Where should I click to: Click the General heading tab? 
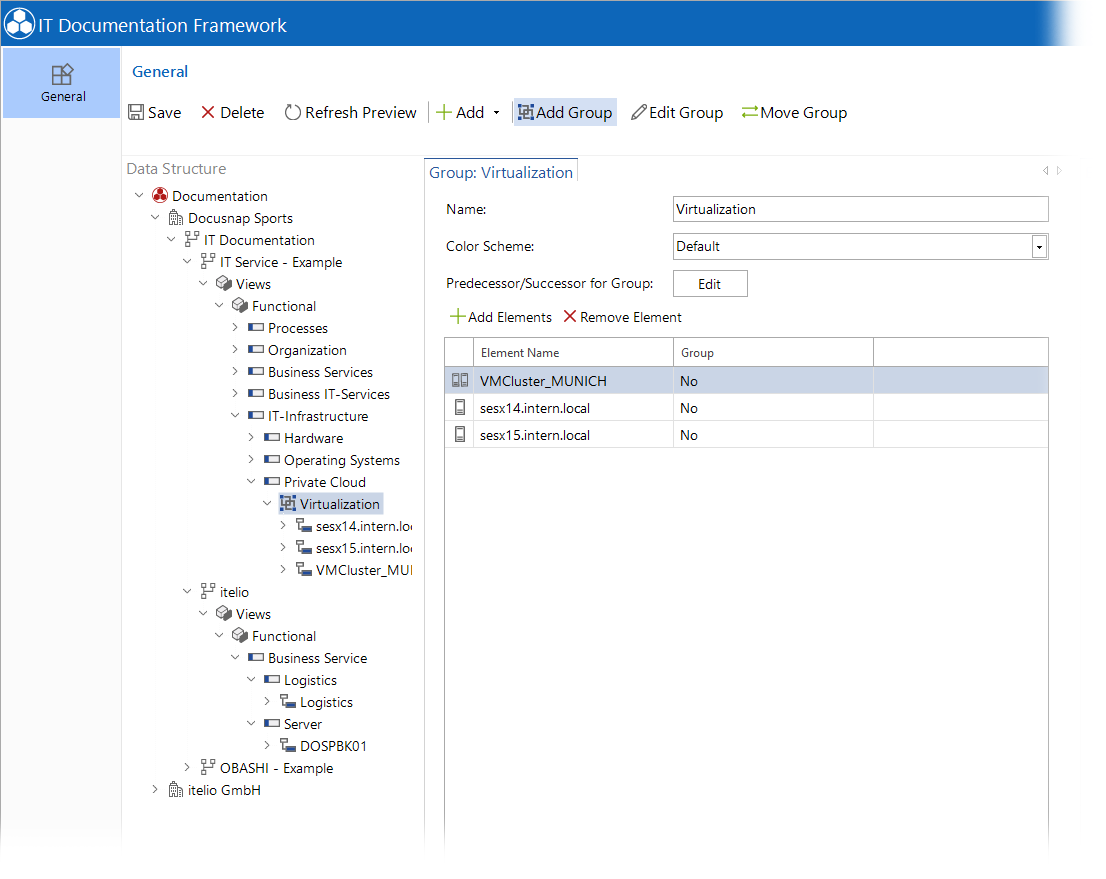pos(160,71)
